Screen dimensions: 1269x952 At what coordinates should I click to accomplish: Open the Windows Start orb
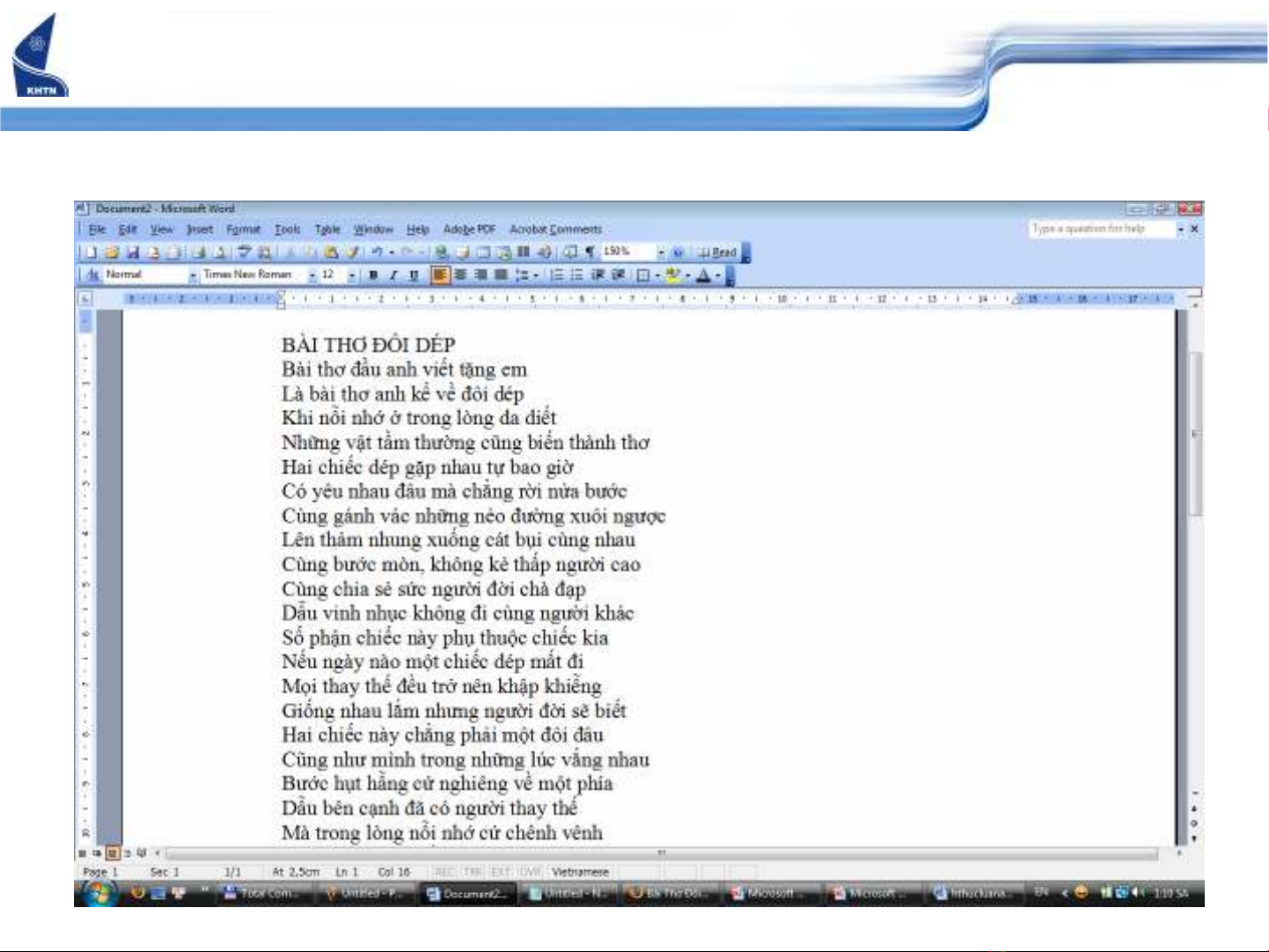coord(99,894)
